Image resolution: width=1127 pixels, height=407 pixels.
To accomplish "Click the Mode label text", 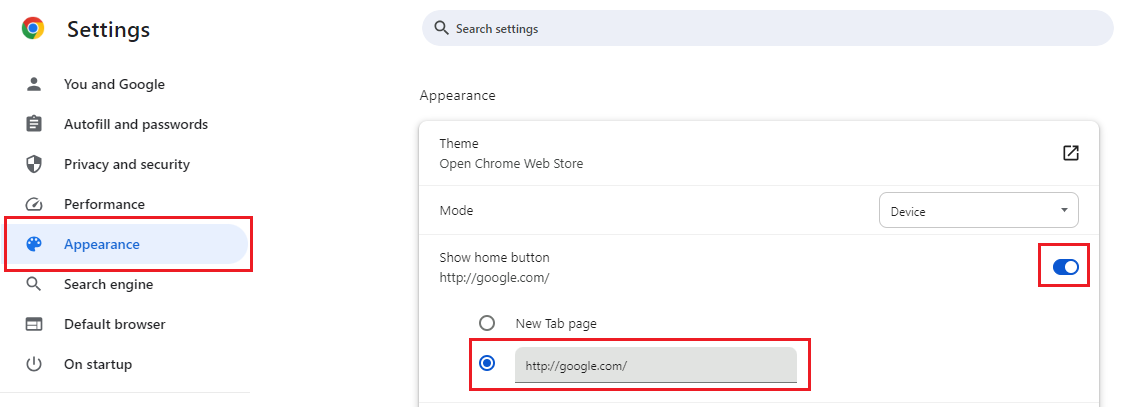I will click(x=456, y=211).
